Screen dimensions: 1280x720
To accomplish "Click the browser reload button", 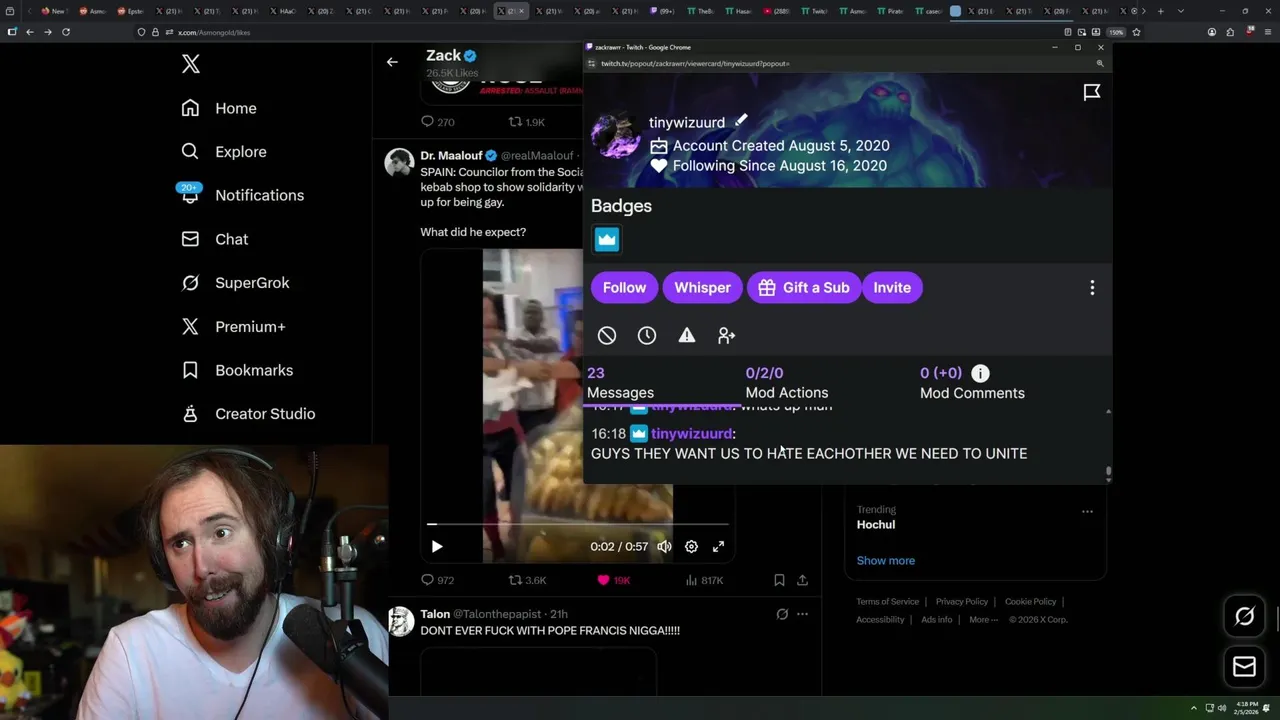I will tap(66, 32).
